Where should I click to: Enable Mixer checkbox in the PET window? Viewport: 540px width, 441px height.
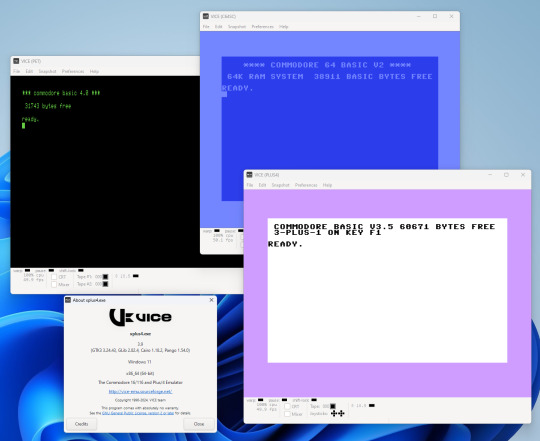(54, 285)
